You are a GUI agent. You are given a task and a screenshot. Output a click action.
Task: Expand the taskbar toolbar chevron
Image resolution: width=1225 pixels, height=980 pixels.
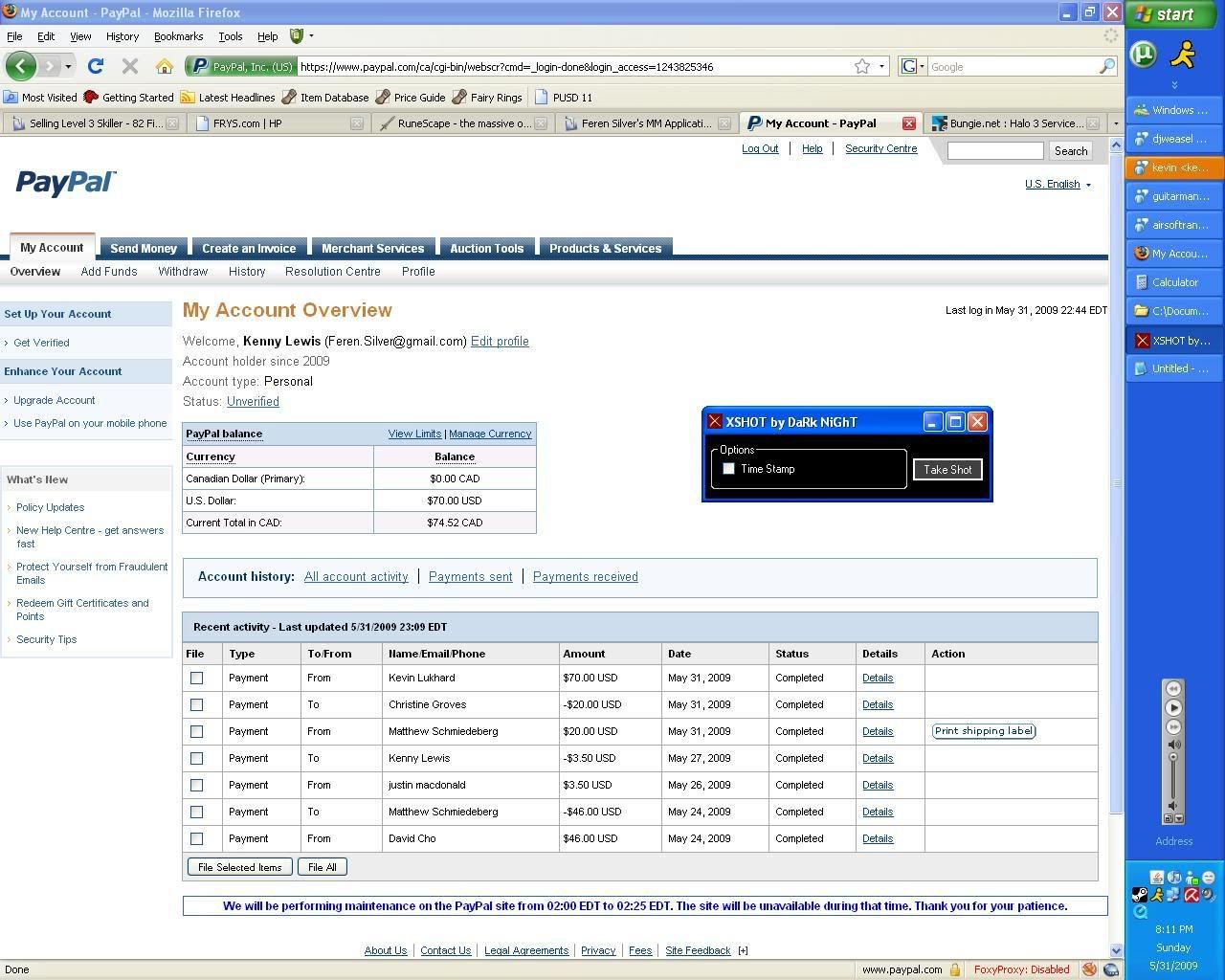pyautogui.click(x=1174, y=85)
